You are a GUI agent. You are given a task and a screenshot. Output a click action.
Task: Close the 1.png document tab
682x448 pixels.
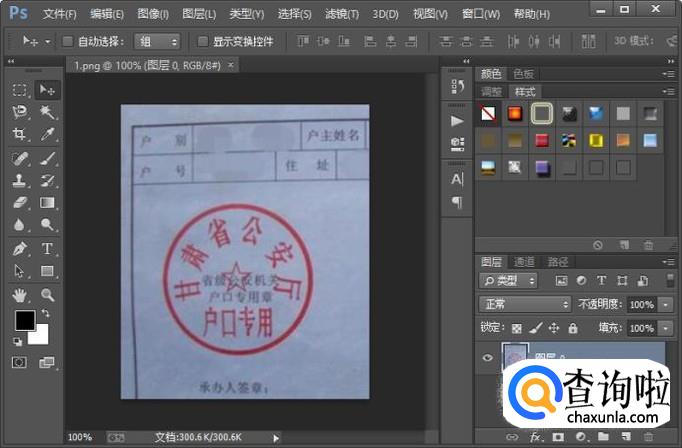[231, 65]
